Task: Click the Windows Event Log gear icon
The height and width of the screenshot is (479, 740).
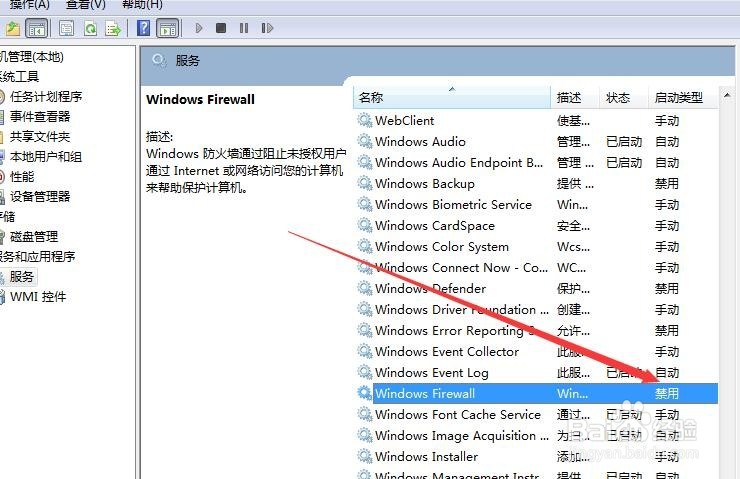Action: pos(364,372)
